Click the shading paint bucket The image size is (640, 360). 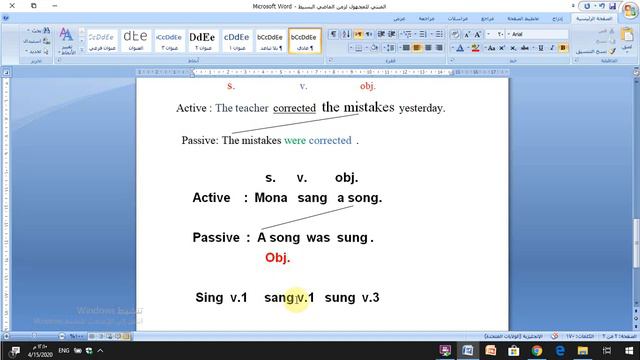(x=373, y=48)
